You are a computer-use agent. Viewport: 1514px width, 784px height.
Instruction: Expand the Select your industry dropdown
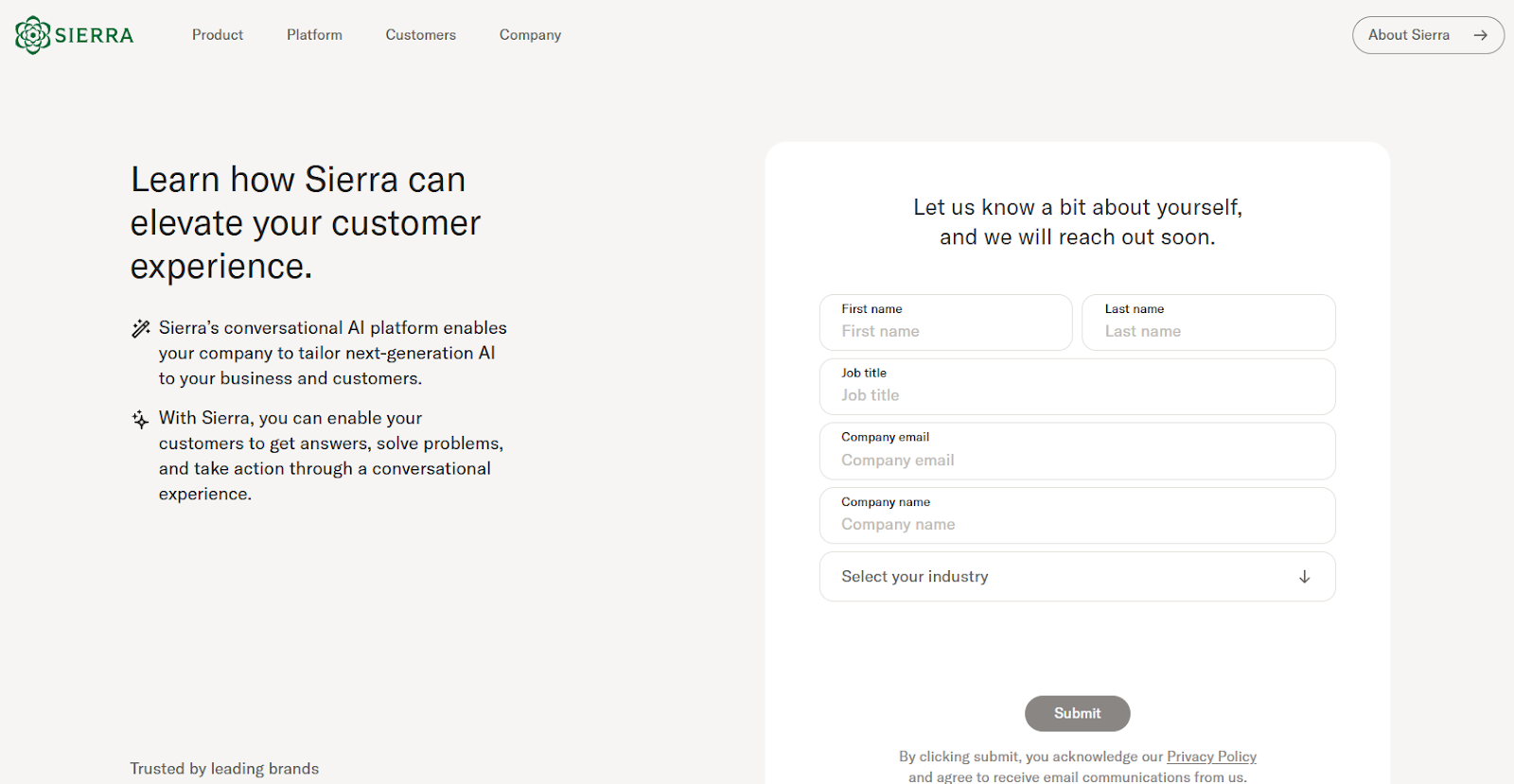click(1077, 577)
